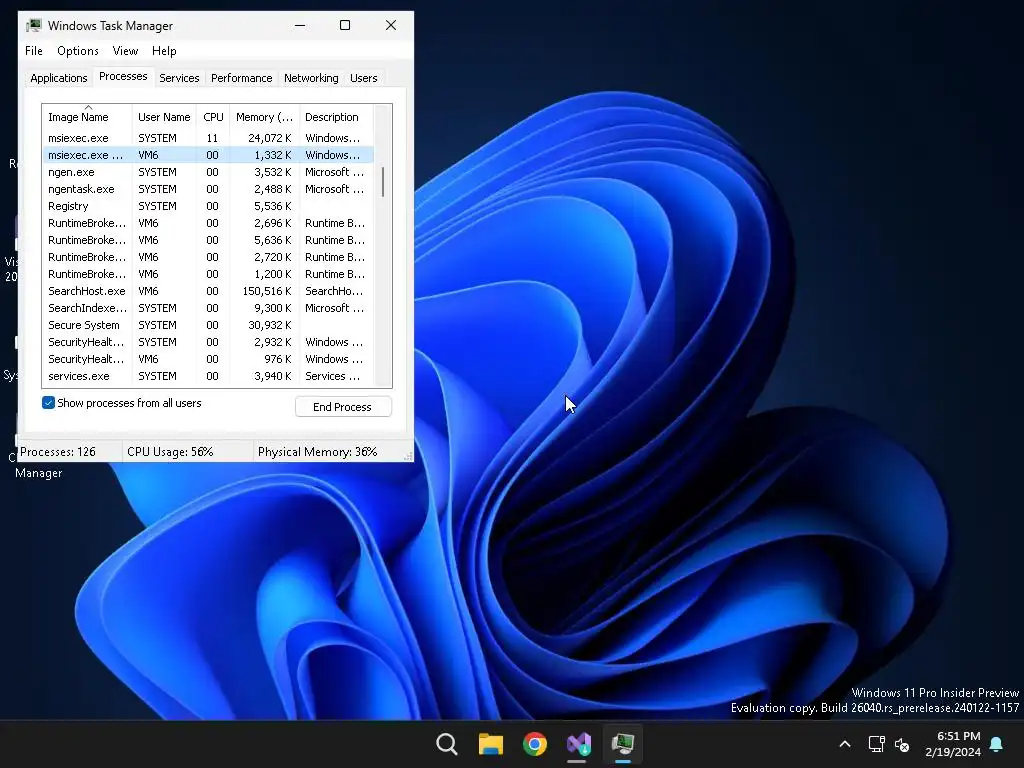Open the Options menu
This screenshot has height=768, width=1024.
78,51
